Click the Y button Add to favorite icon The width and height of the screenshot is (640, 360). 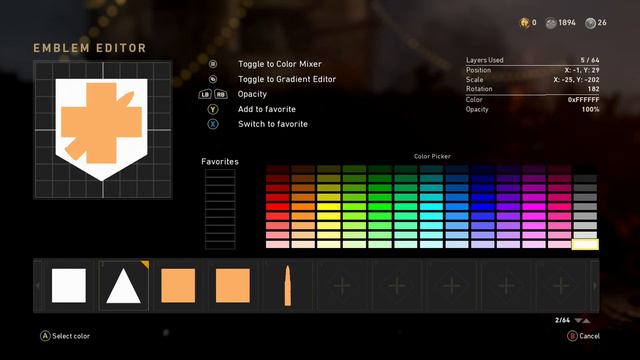pyautogui.click(x=213, y=109)
